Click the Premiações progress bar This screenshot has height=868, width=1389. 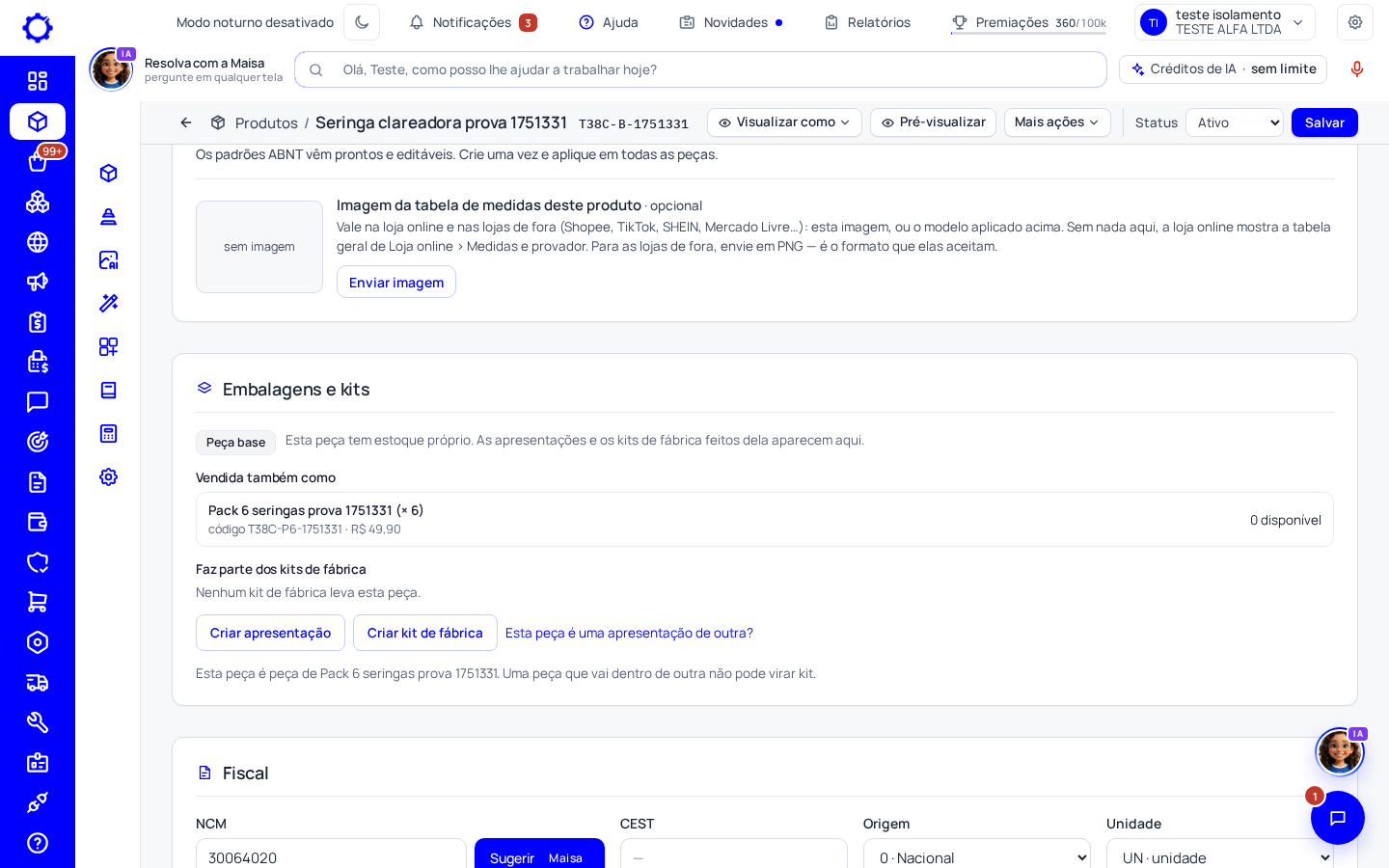click(x=1028, y=34)
